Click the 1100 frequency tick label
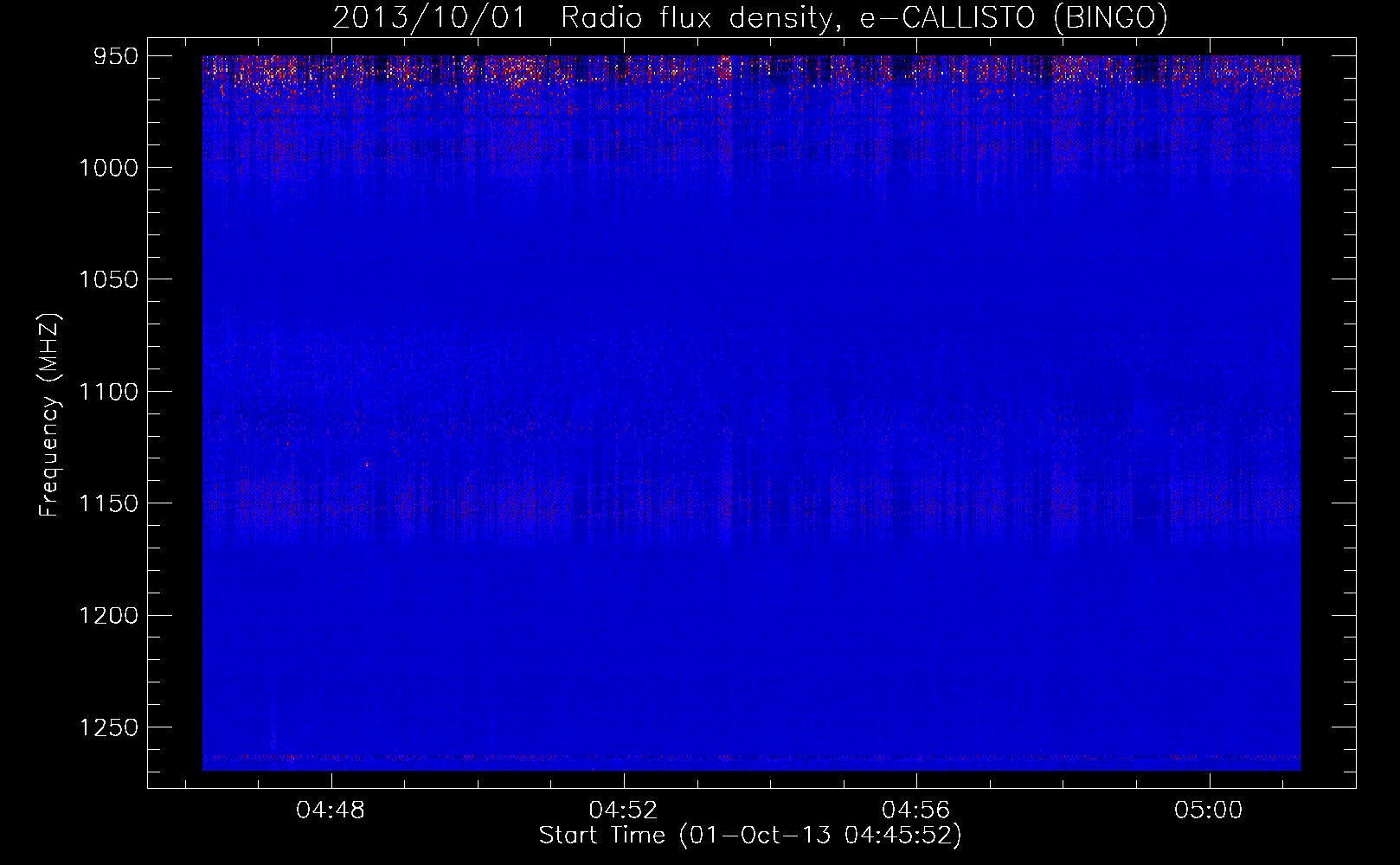1400x865 pixels. point(108,392)
